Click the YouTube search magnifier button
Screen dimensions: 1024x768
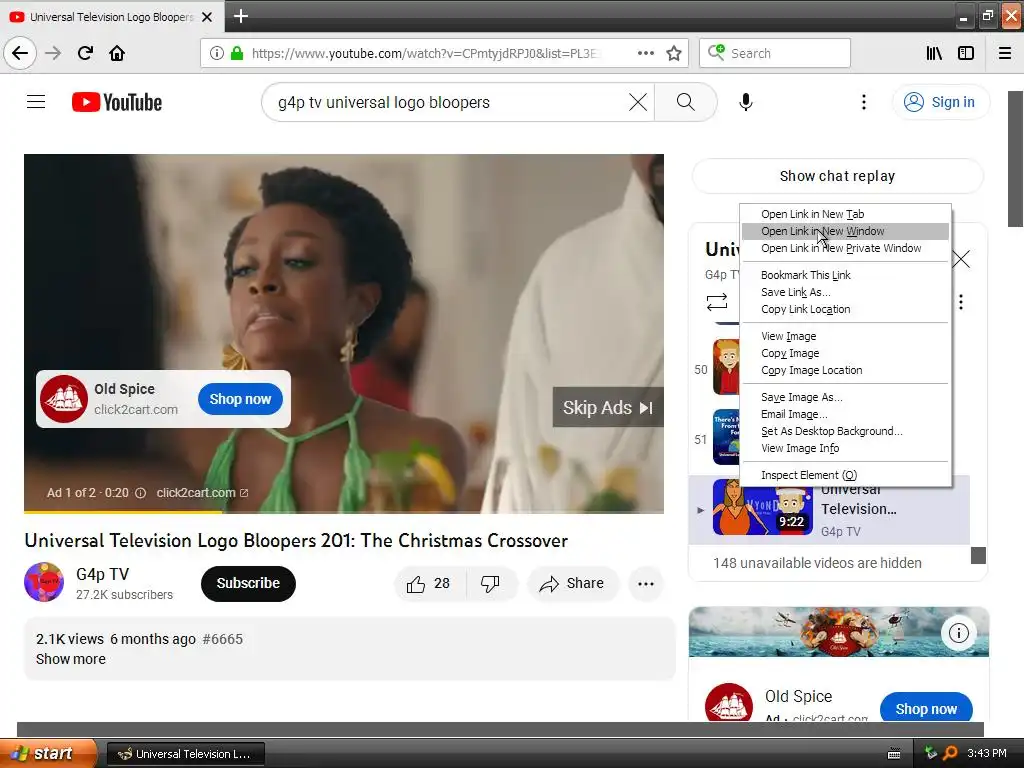tap(685, 102)
